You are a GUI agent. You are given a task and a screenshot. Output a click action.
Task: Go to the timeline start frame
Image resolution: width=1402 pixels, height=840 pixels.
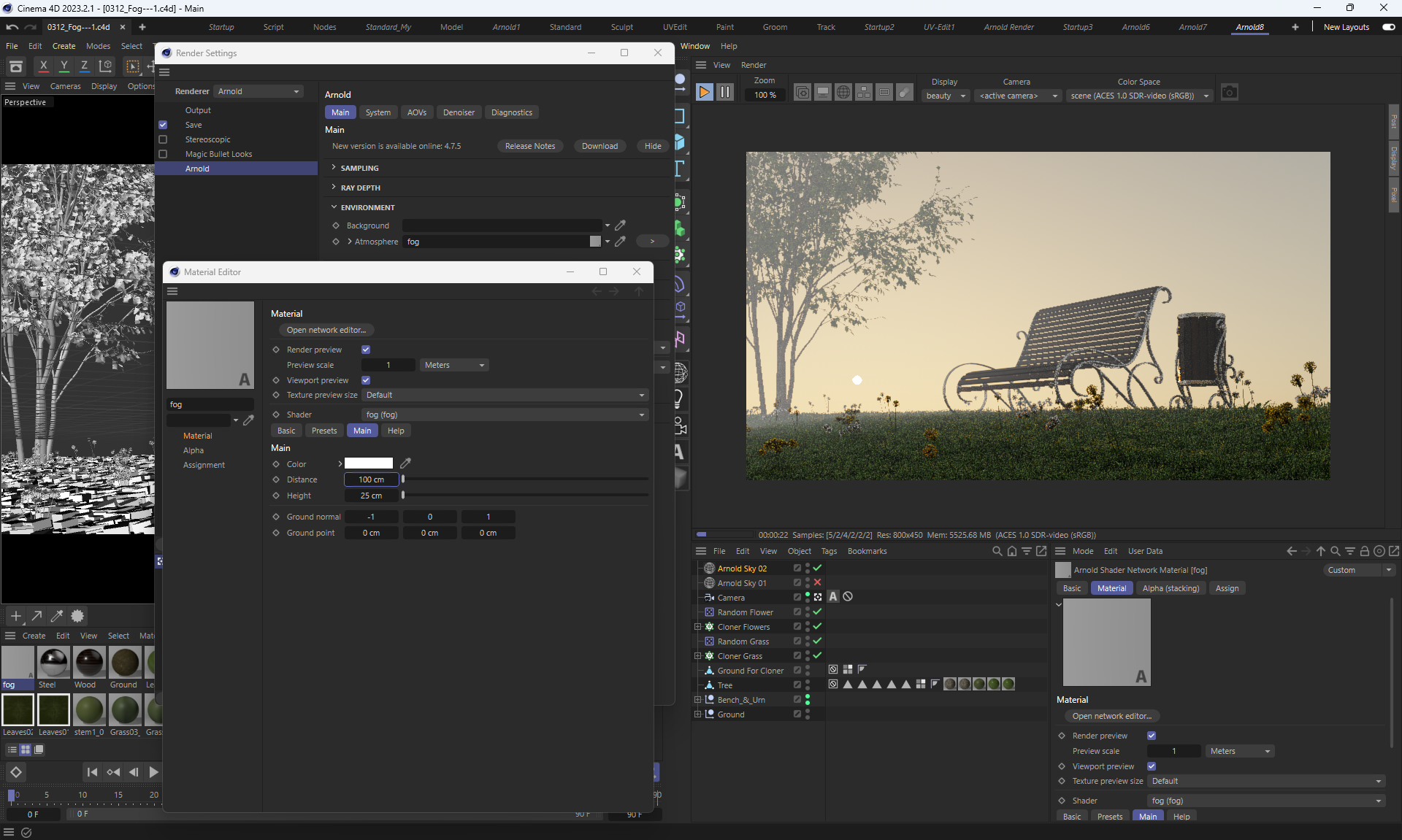click(x=92, y=772)
